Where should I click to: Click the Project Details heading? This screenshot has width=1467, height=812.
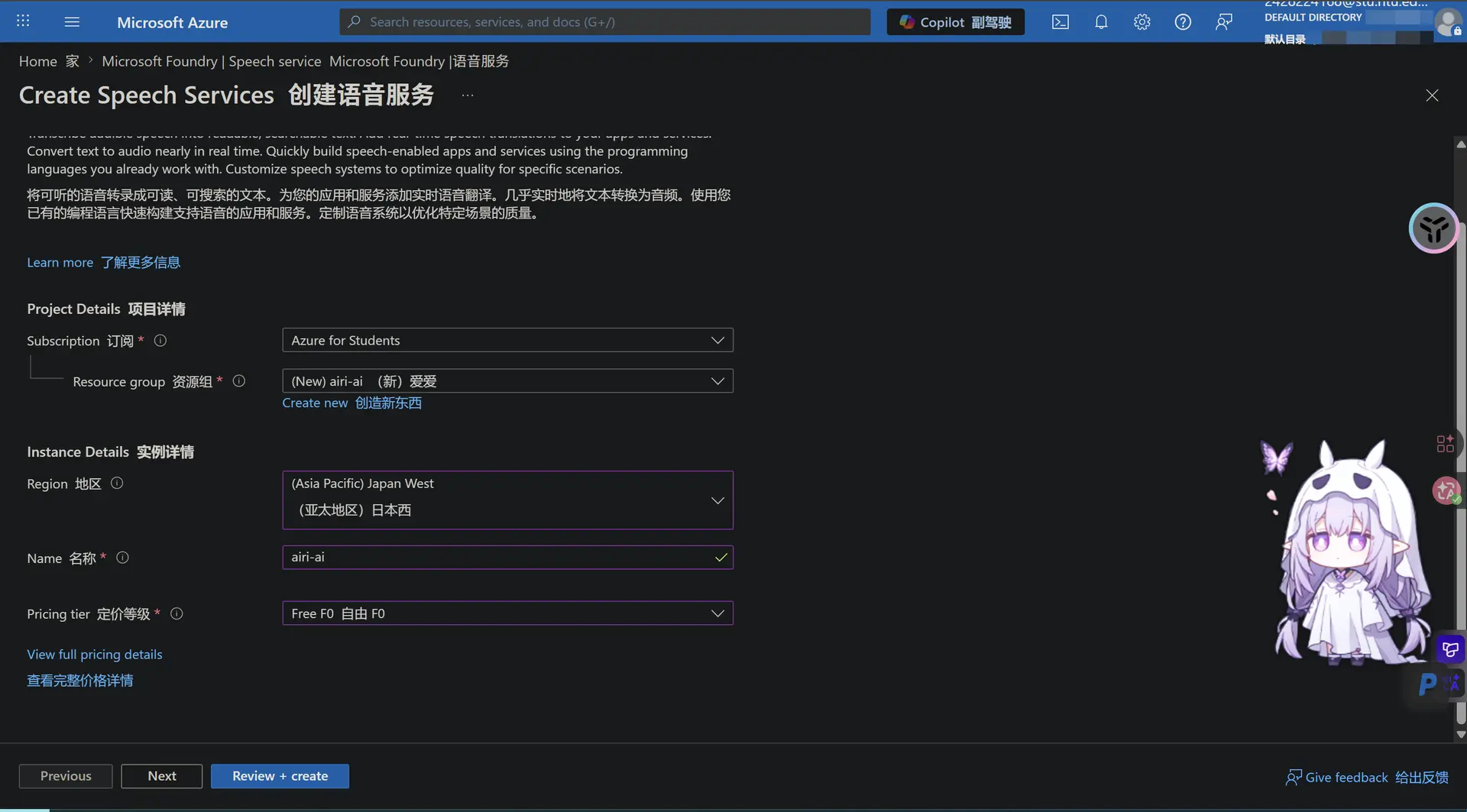[106, 309]
